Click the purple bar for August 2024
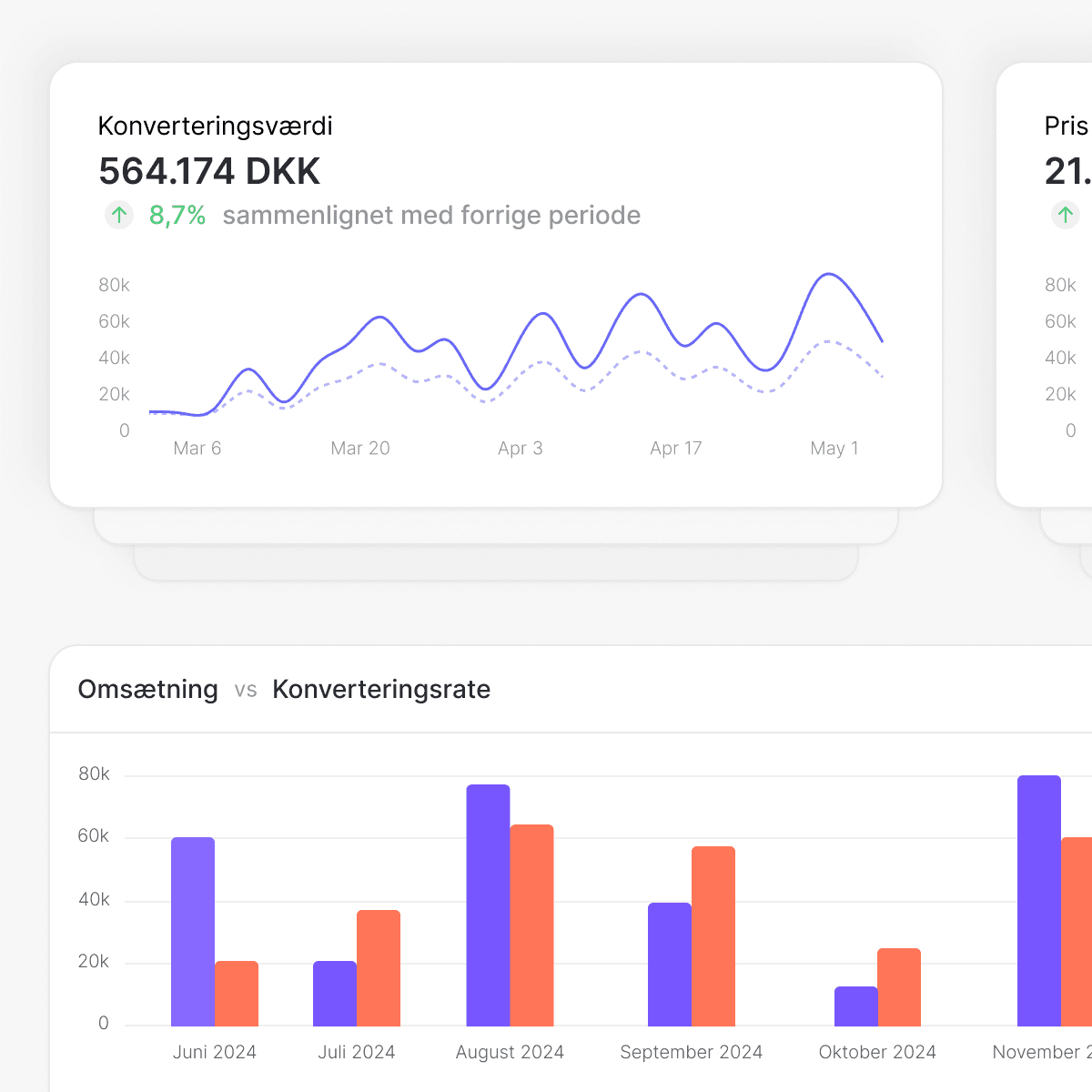This screenshot has width=1092, height=1092. [488, 905]
